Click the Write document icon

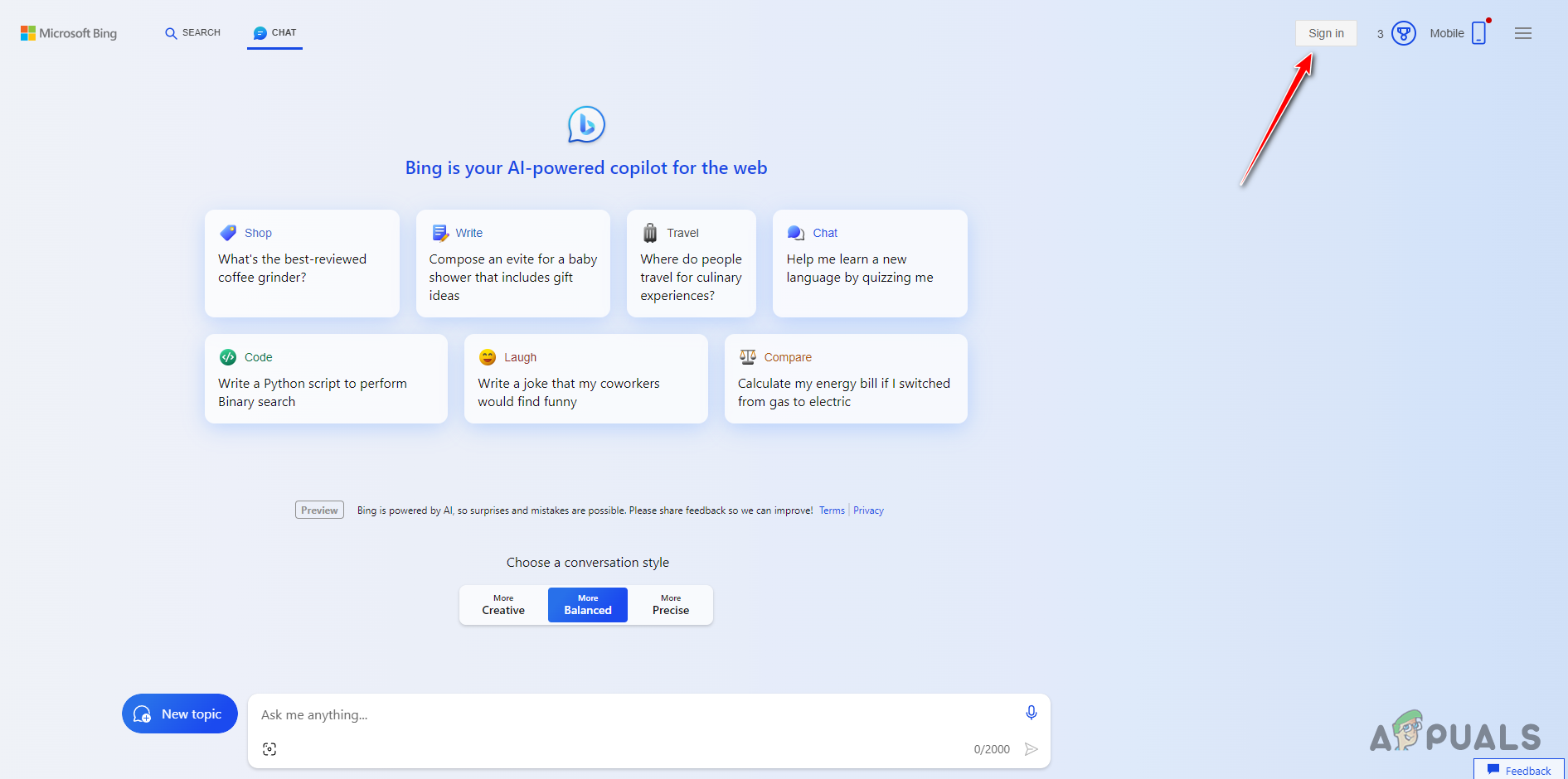pyautogui.click(x=440, y=233)
